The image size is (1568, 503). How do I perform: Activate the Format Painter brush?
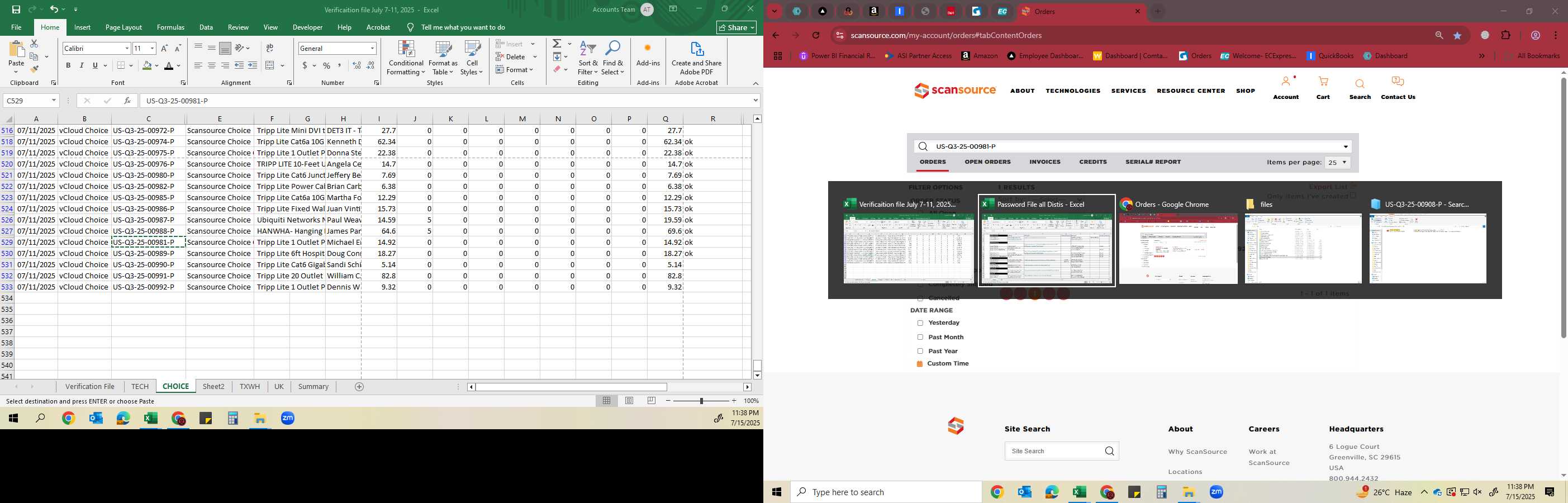point(34,69)
